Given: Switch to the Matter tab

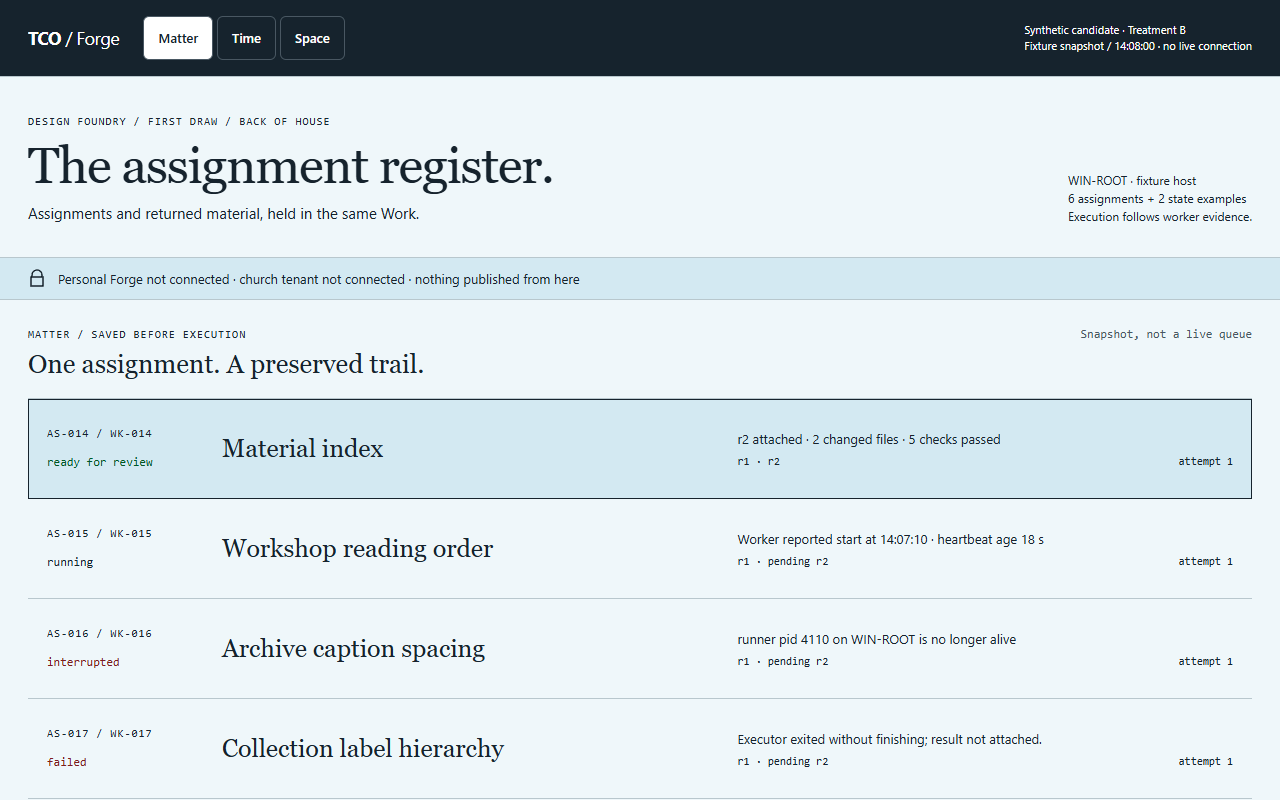Looking at the screenshot, I should tap(178, 38).
